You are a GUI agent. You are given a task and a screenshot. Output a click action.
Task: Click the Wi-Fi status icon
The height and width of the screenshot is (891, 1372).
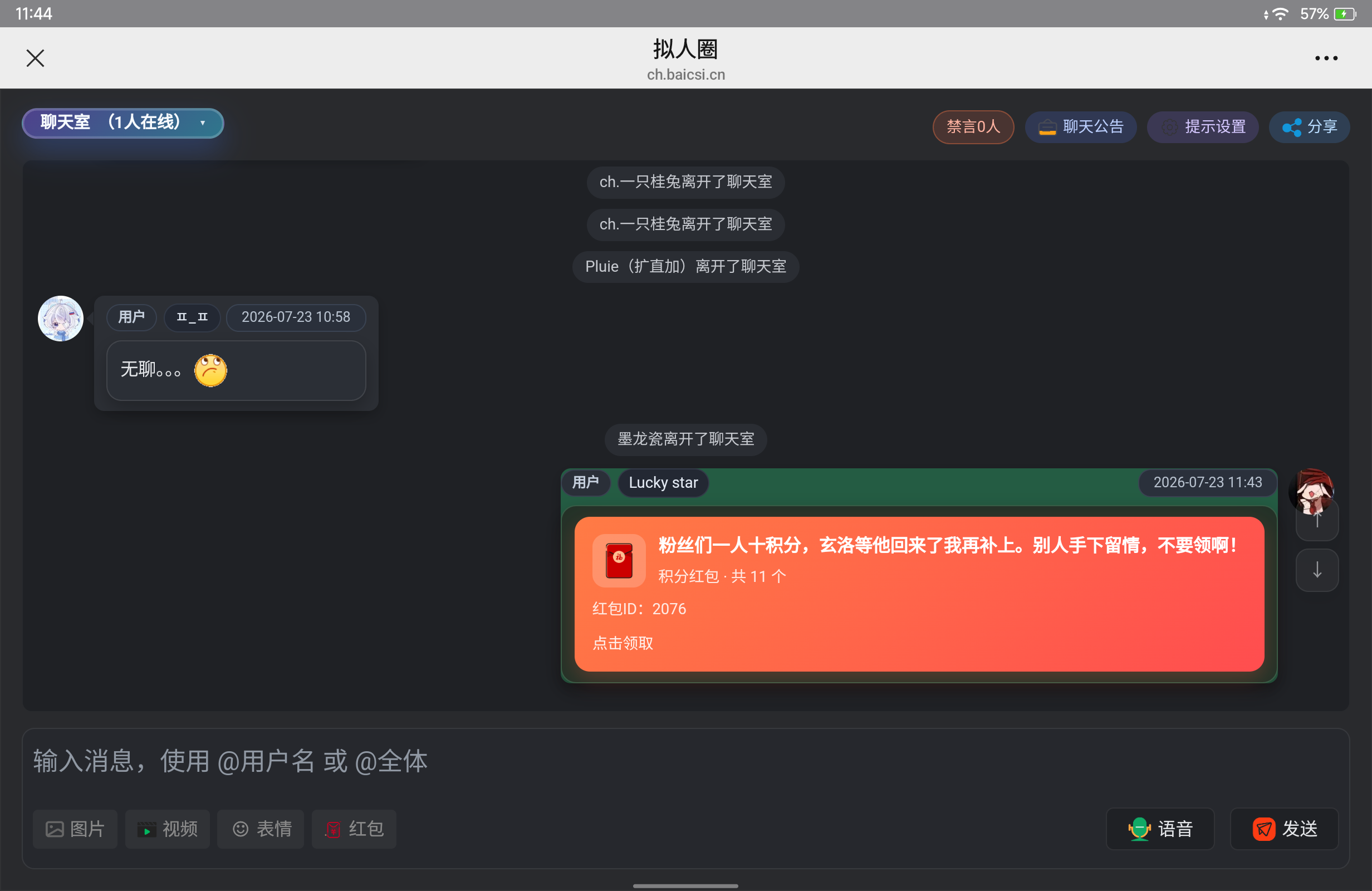click(1280, 14)
